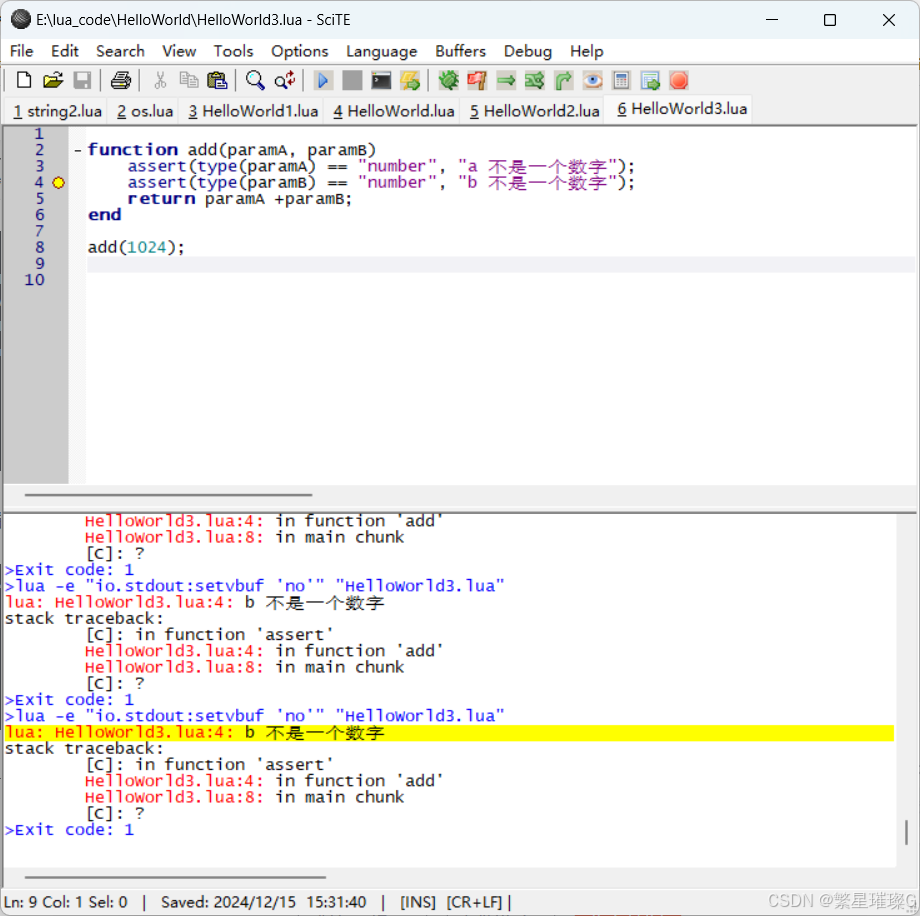Click 'Ln: 9 Col: 1 Sel: 0' in status bar
Screen dimensions: 920x916
66,902
